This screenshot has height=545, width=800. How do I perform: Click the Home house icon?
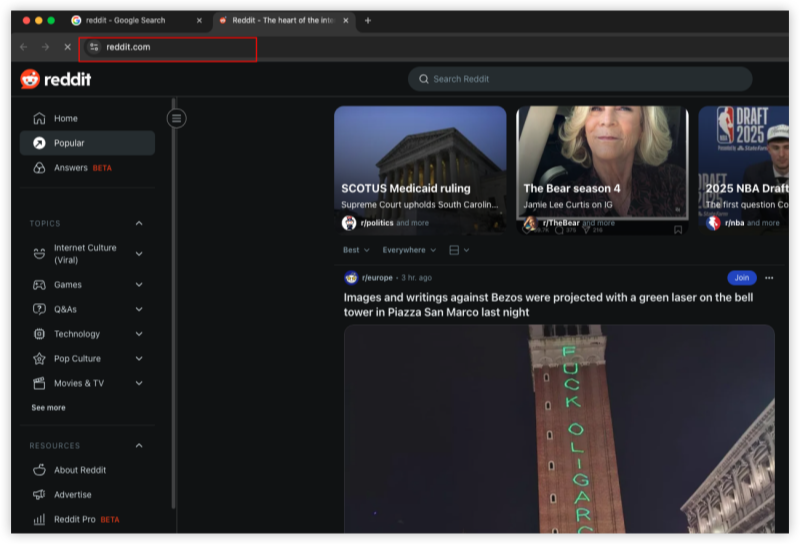pyautogui.click(x=39, y=118)
